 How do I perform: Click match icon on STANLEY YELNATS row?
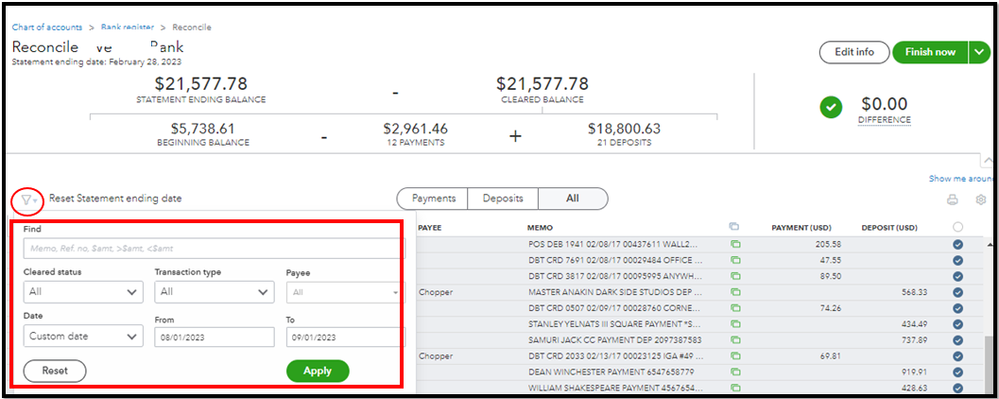pyautogui.click(x=735, y=324)
